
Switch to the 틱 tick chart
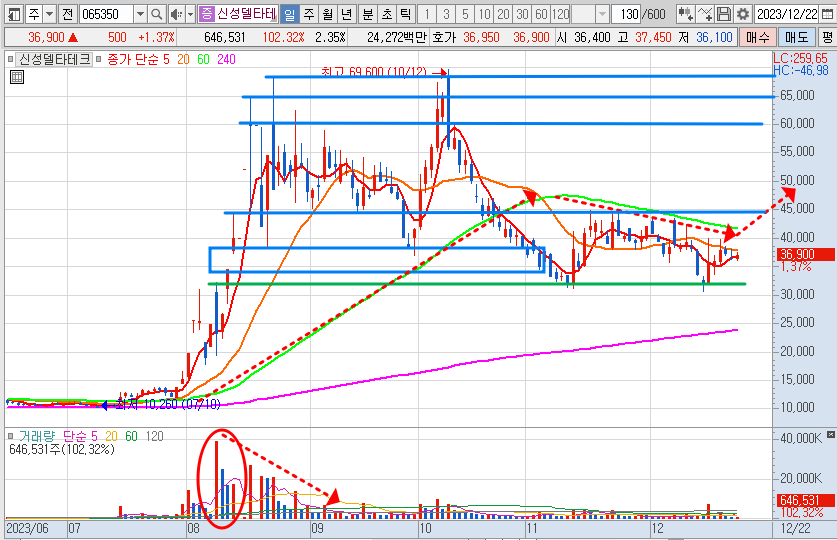406,14
